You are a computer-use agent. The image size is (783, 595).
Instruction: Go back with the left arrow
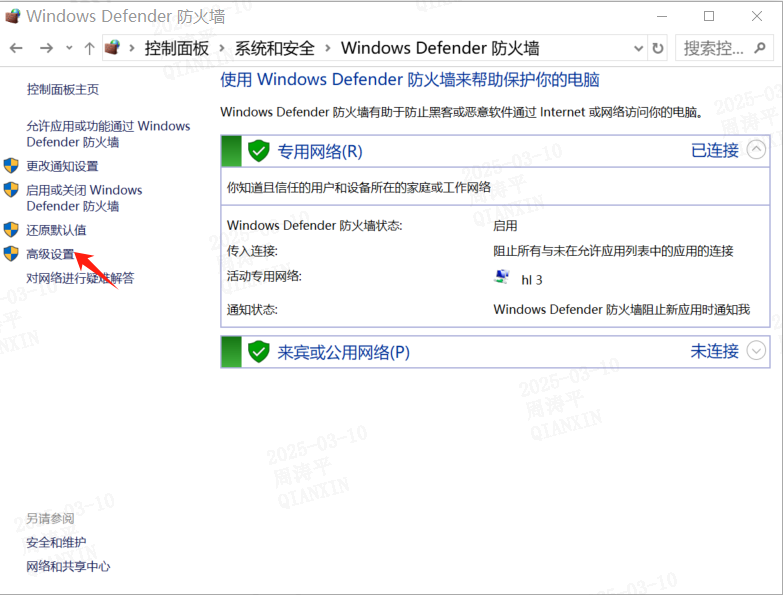coord(16,48)
